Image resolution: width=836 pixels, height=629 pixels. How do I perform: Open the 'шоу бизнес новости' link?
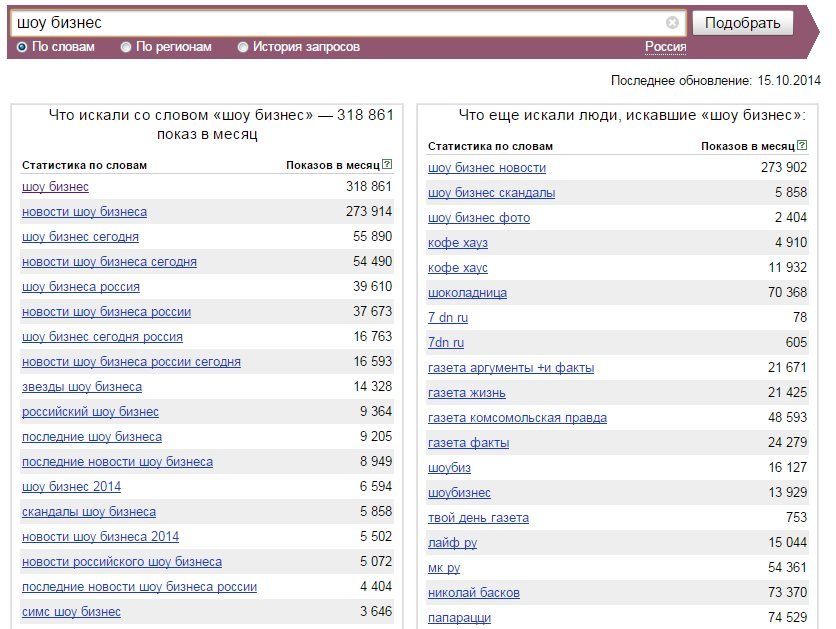[x=487, y=168]
